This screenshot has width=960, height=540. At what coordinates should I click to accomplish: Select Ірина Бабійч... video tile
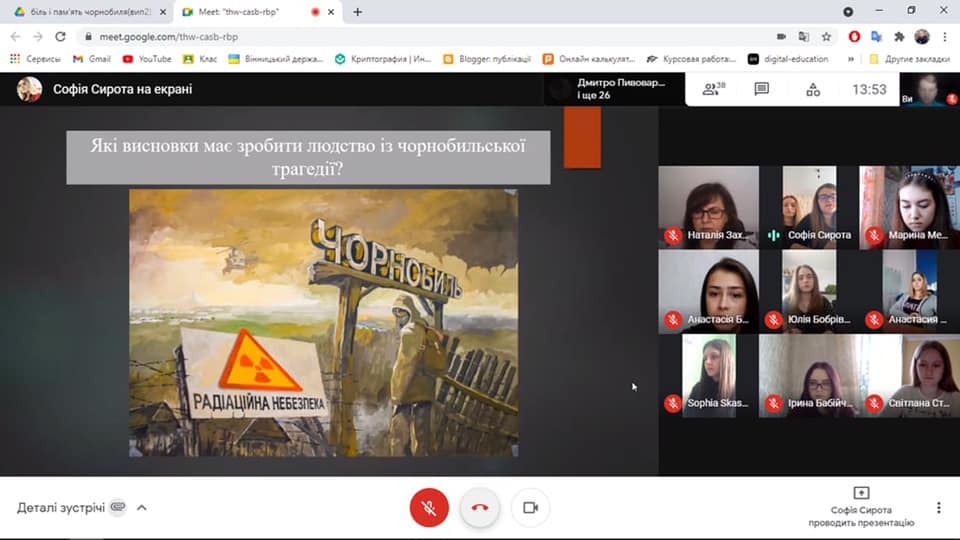(809, 376)
